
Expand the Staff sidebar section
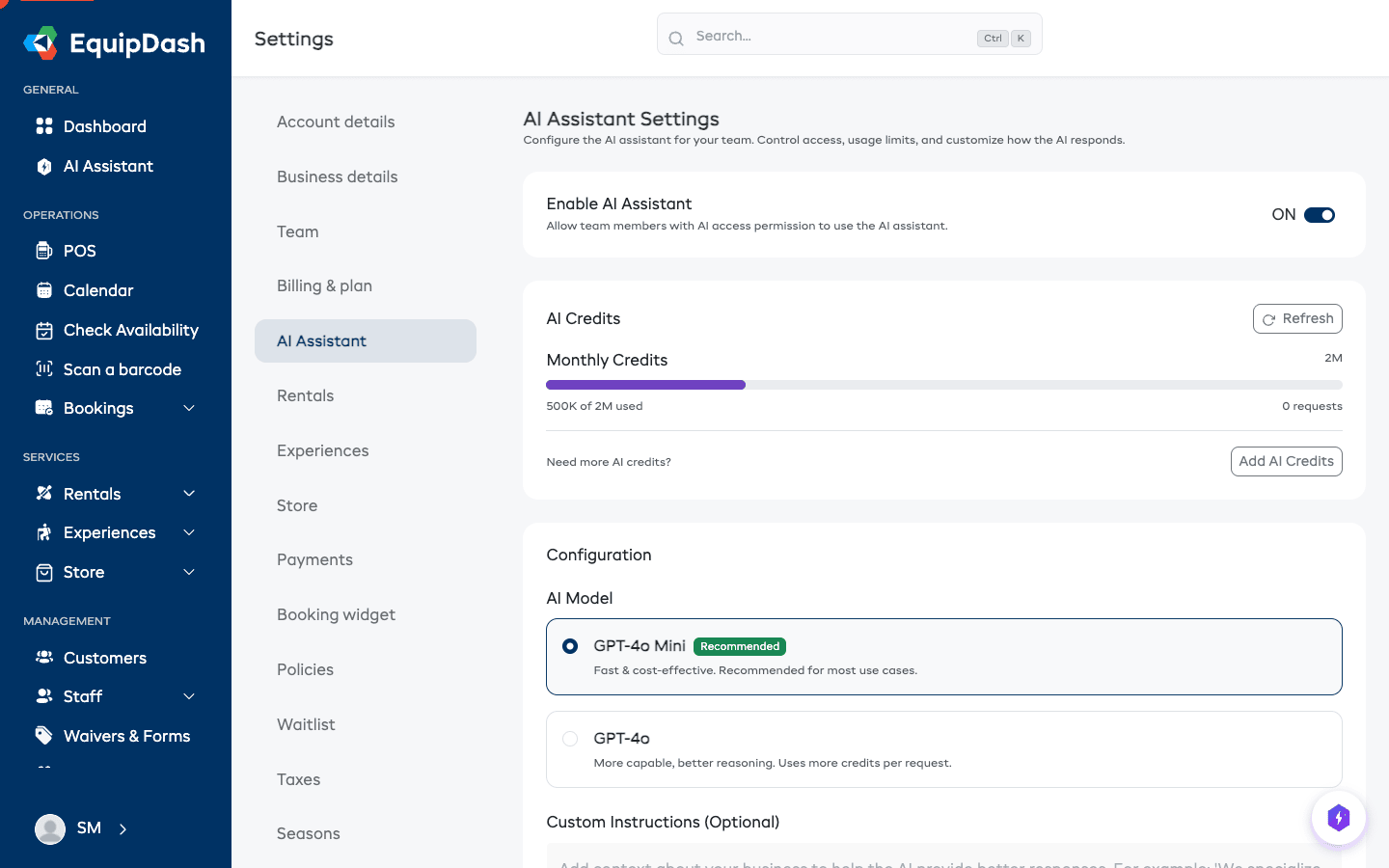pyautogui.click(x=189, y=695)
